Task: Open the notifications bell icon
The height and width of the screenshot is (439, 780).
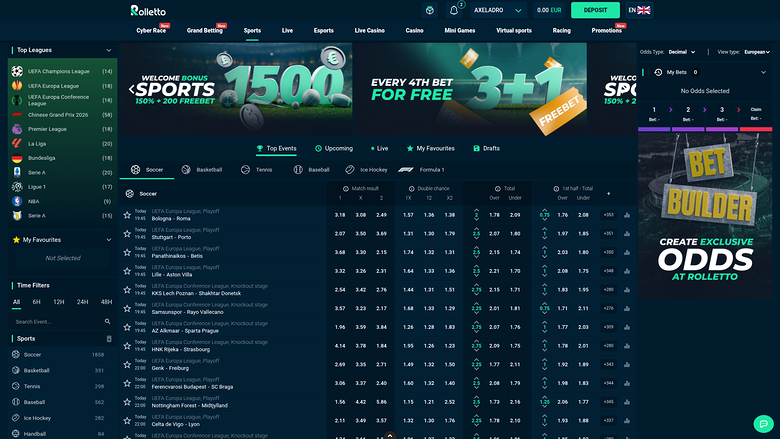Action: [x=454, y=10]
